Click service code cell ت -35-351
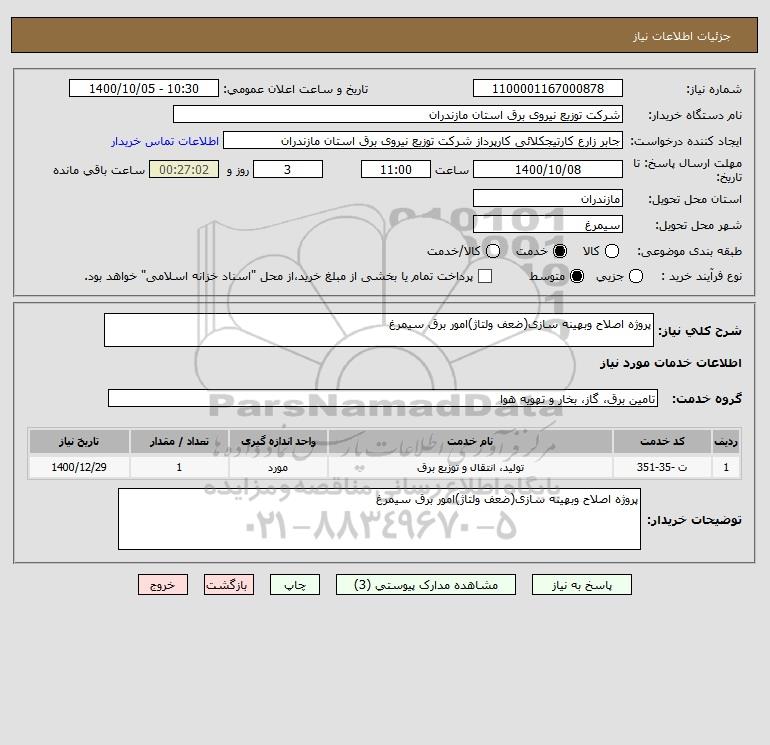Viewport: 770px width, 745px height. (x=662, y=467)
